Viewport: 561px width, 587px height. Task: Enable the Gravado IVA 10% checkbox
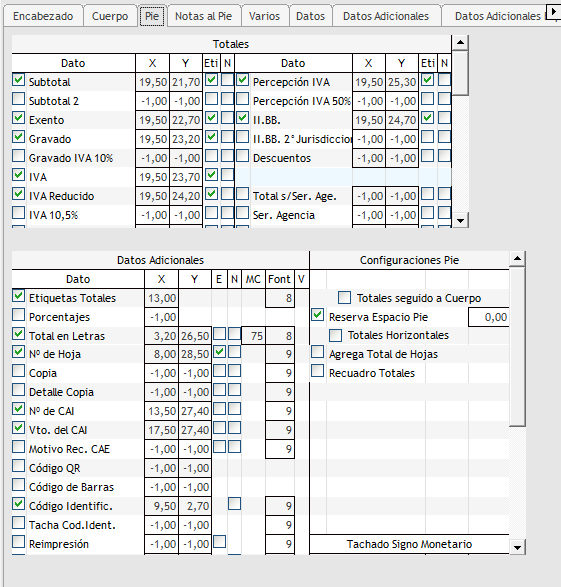click(18, 156)
